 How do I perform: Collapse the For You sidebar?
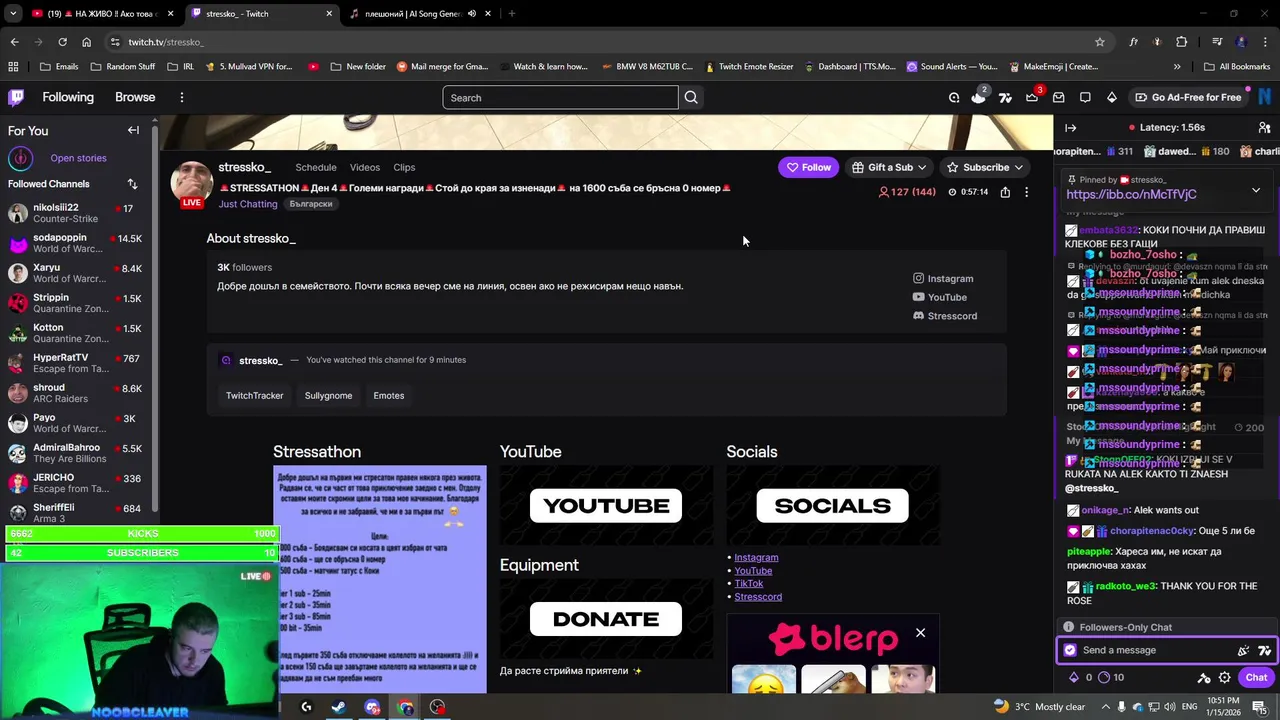133,130
